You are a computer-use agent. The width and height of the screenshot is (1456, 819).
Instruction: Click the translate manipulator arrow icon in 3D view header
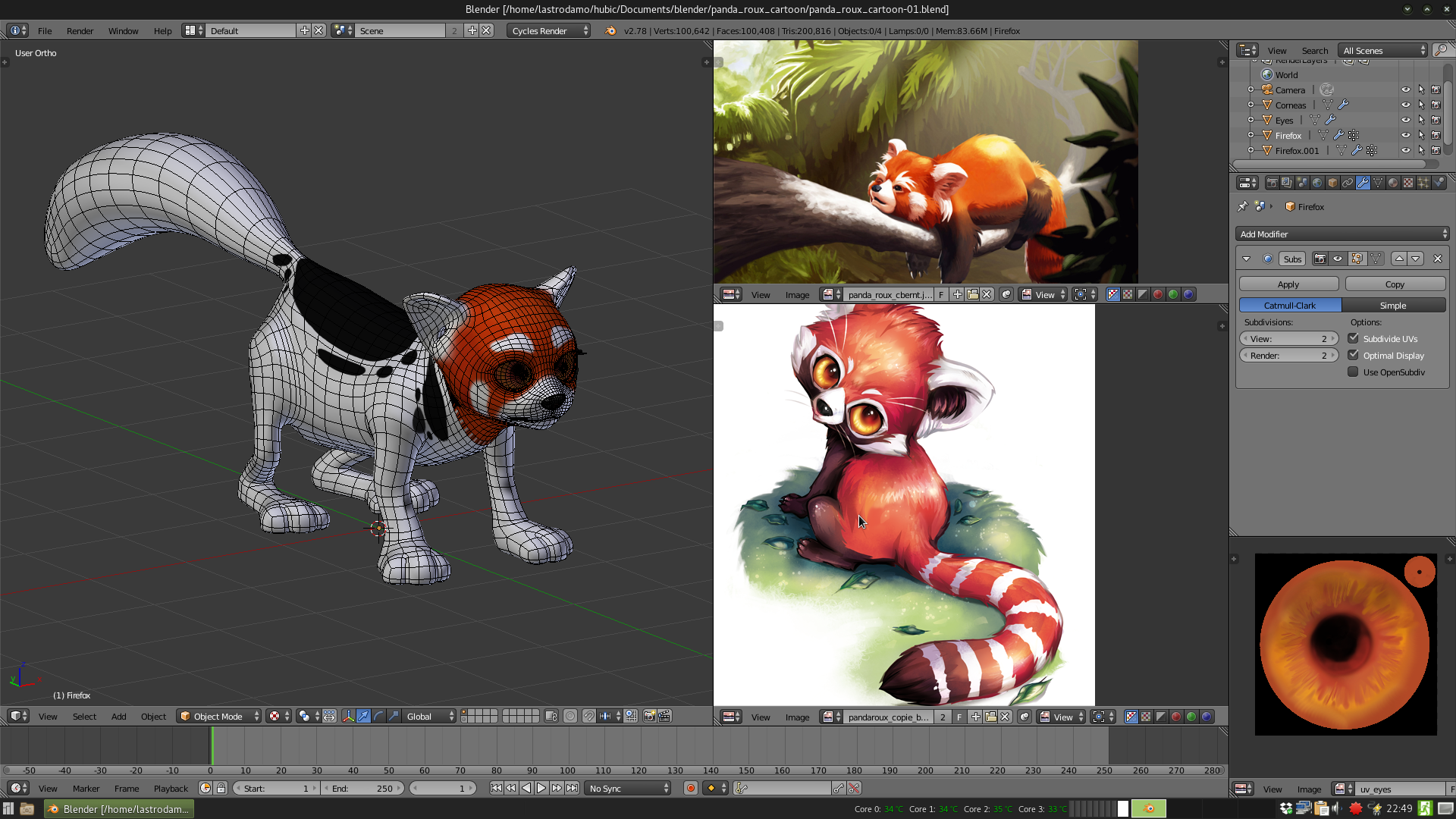(363, 716)
